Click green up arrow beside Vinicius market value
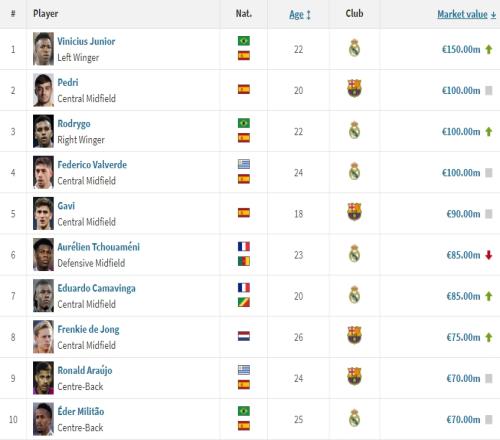500x440 pixels. [x=489, y=50]
